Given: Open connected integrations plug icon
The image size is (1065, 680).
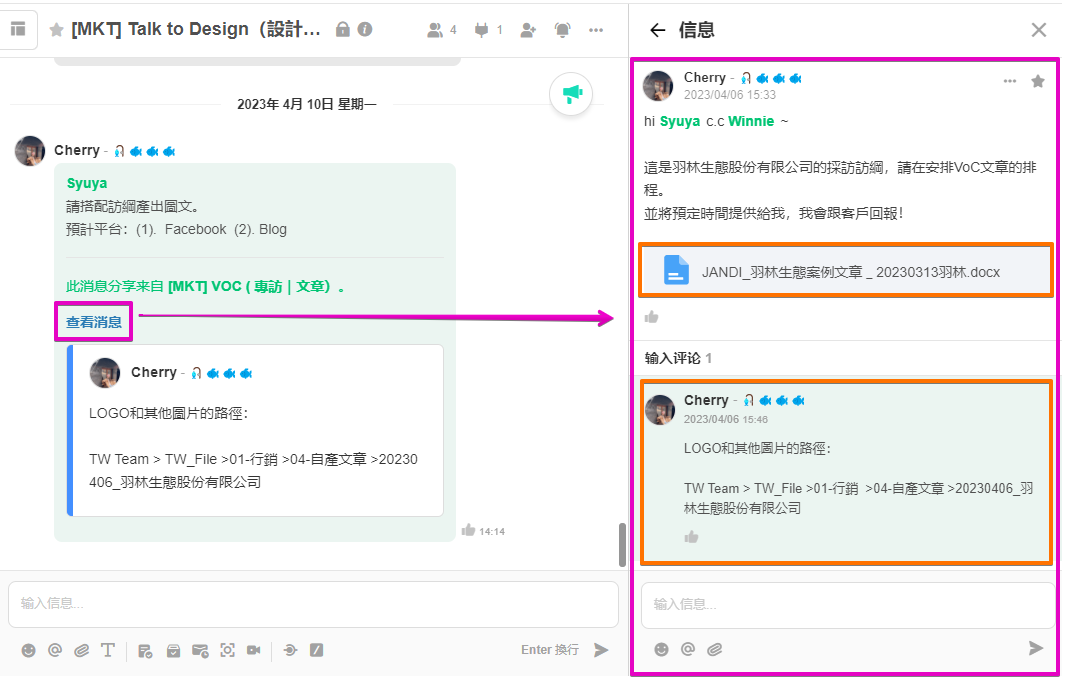Looking at the screenshot, I should pyautogui.click(x=488, y=30).
